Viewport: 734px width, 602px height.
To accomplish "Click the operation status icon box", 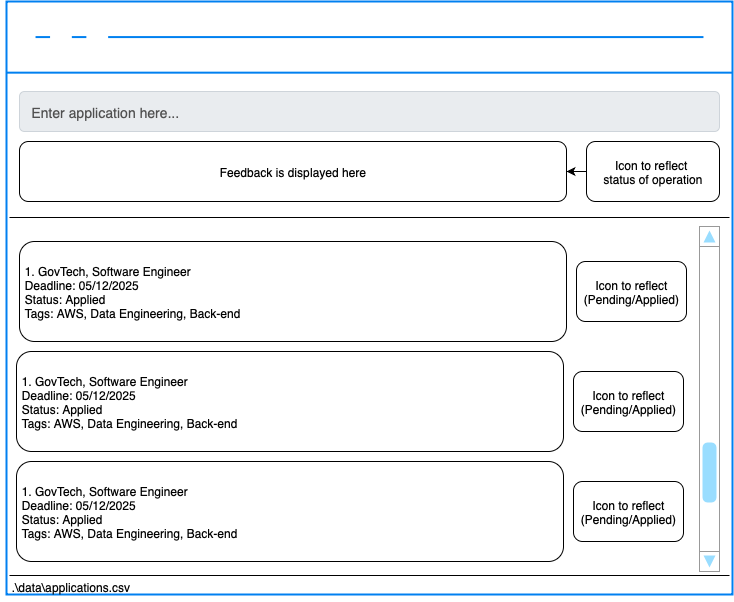I will [x=652, y=172].
